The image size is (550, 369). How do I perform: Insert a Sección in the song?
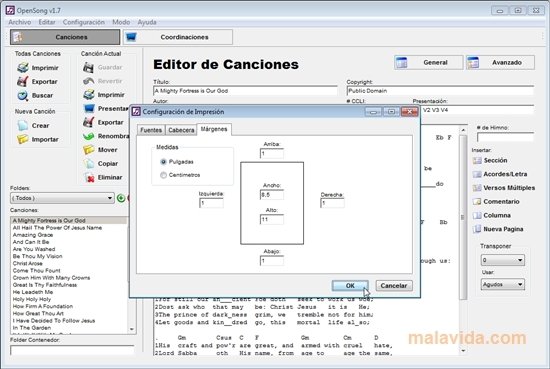490,160
